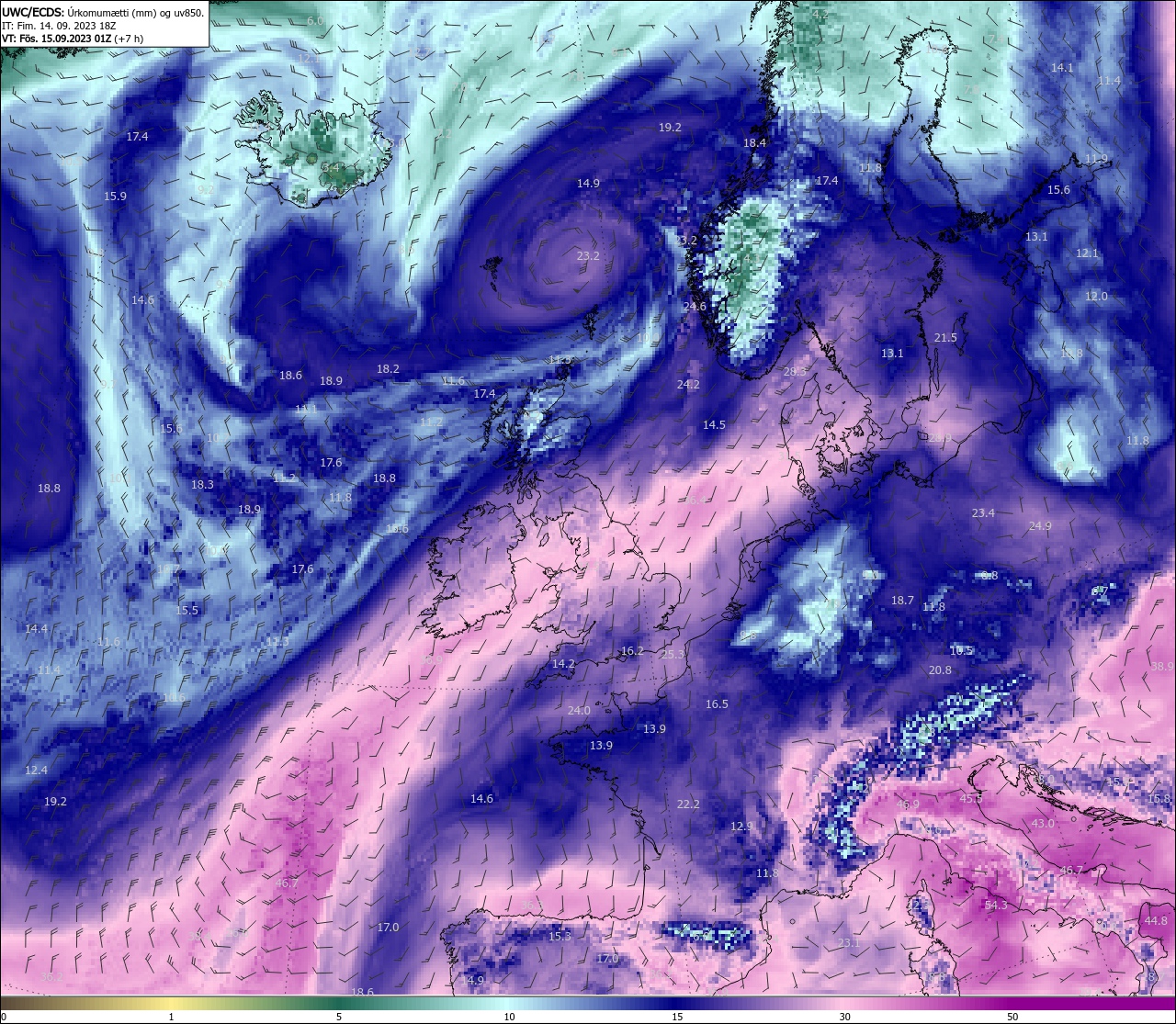Click the 24.2 value on the map
The height and width of the screenshot is (1024, 1176).
tap(688, 384)
